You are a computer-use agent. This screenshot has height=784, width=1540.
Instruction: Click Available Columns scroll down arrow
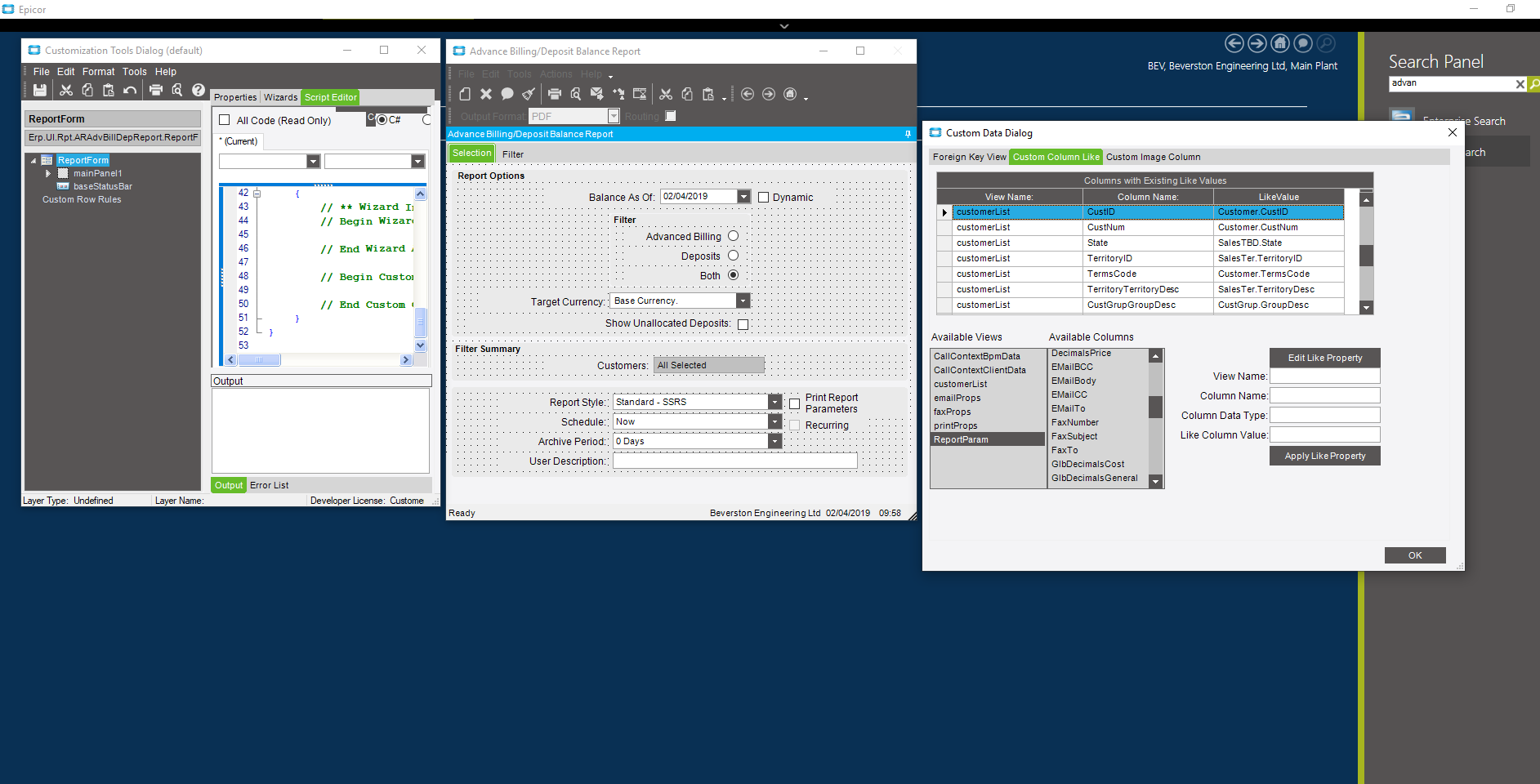click(1156, 482)
